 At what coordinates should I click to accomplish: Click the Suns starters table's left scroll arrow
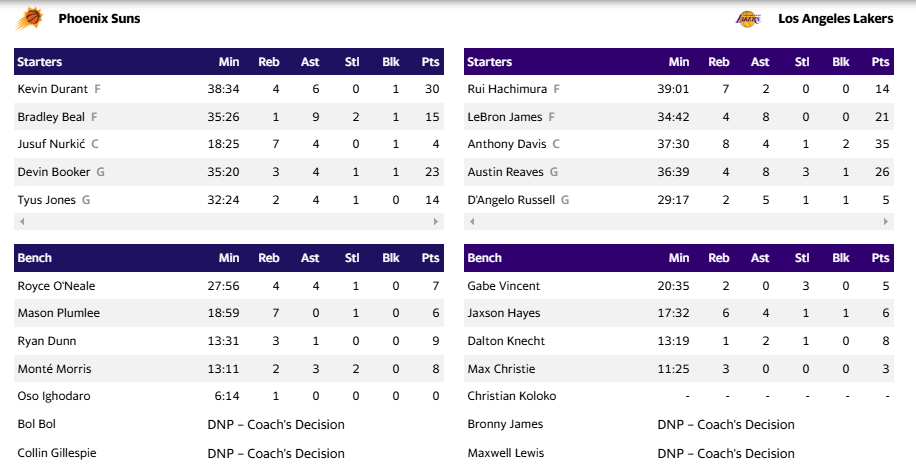click(20, 221)
